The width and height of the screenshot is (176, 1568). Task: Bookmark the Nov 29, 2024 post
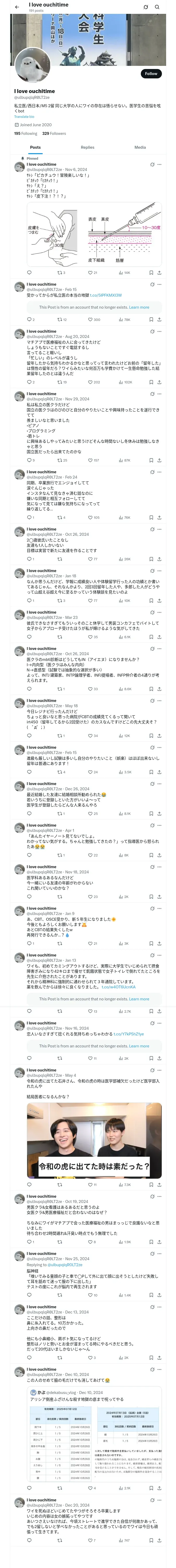click(151, 460)
